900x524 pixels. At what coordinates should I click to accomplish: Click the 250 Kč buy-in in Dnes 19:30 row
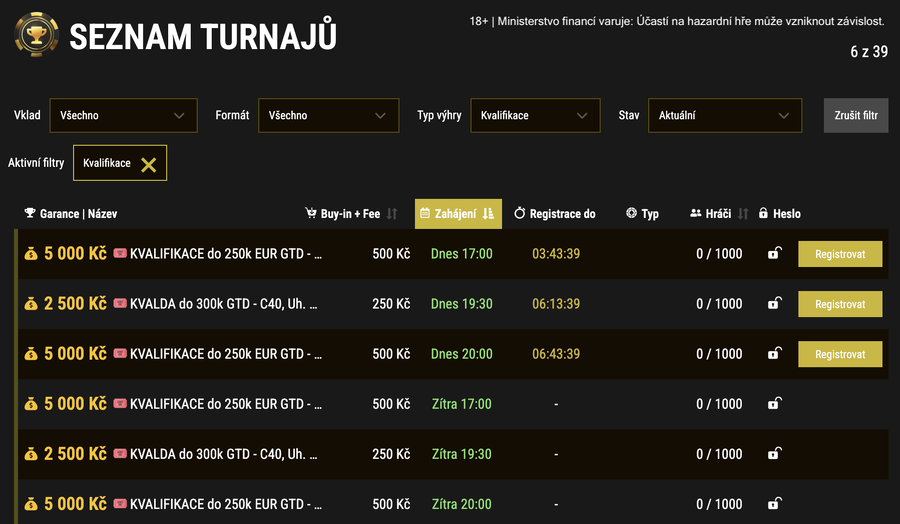pyautogui.click(x=391, y=304)
